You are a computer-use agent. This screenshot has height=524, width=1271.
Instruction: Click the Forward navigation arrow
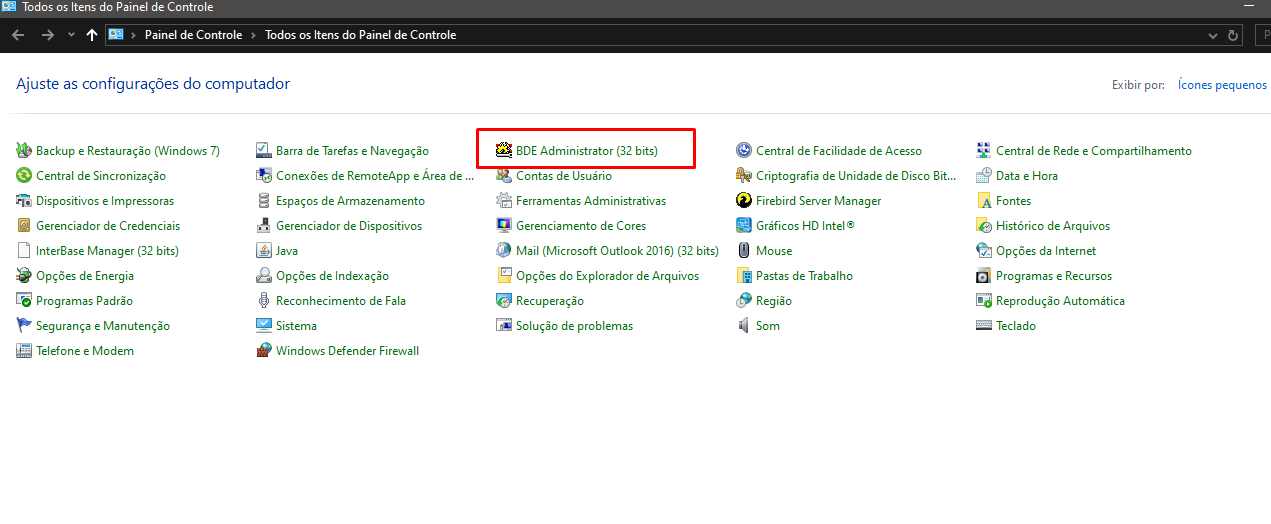tap(47, 35)
